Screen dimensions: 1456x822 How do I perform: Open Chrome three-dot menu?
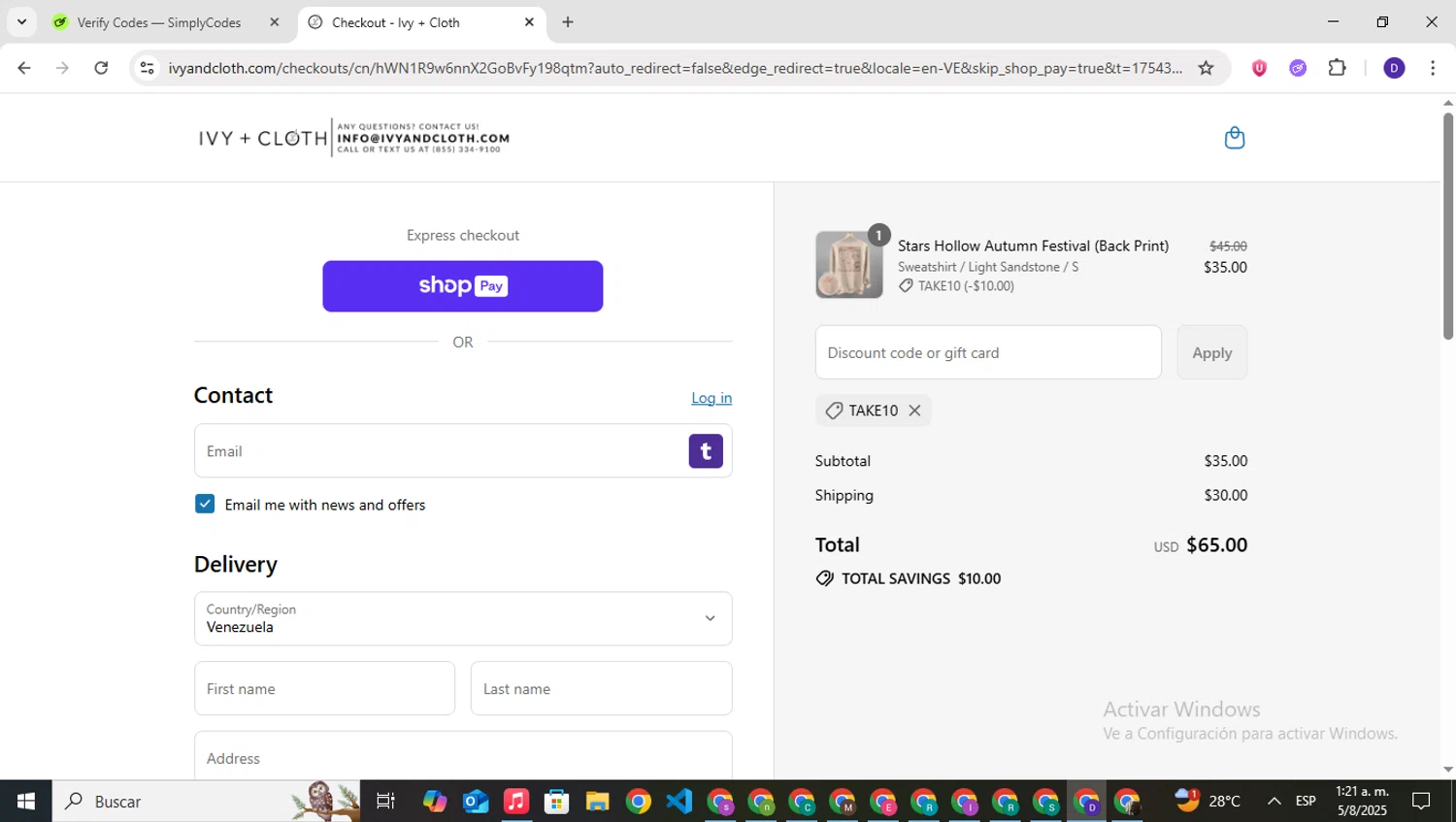pos(1433,68)
